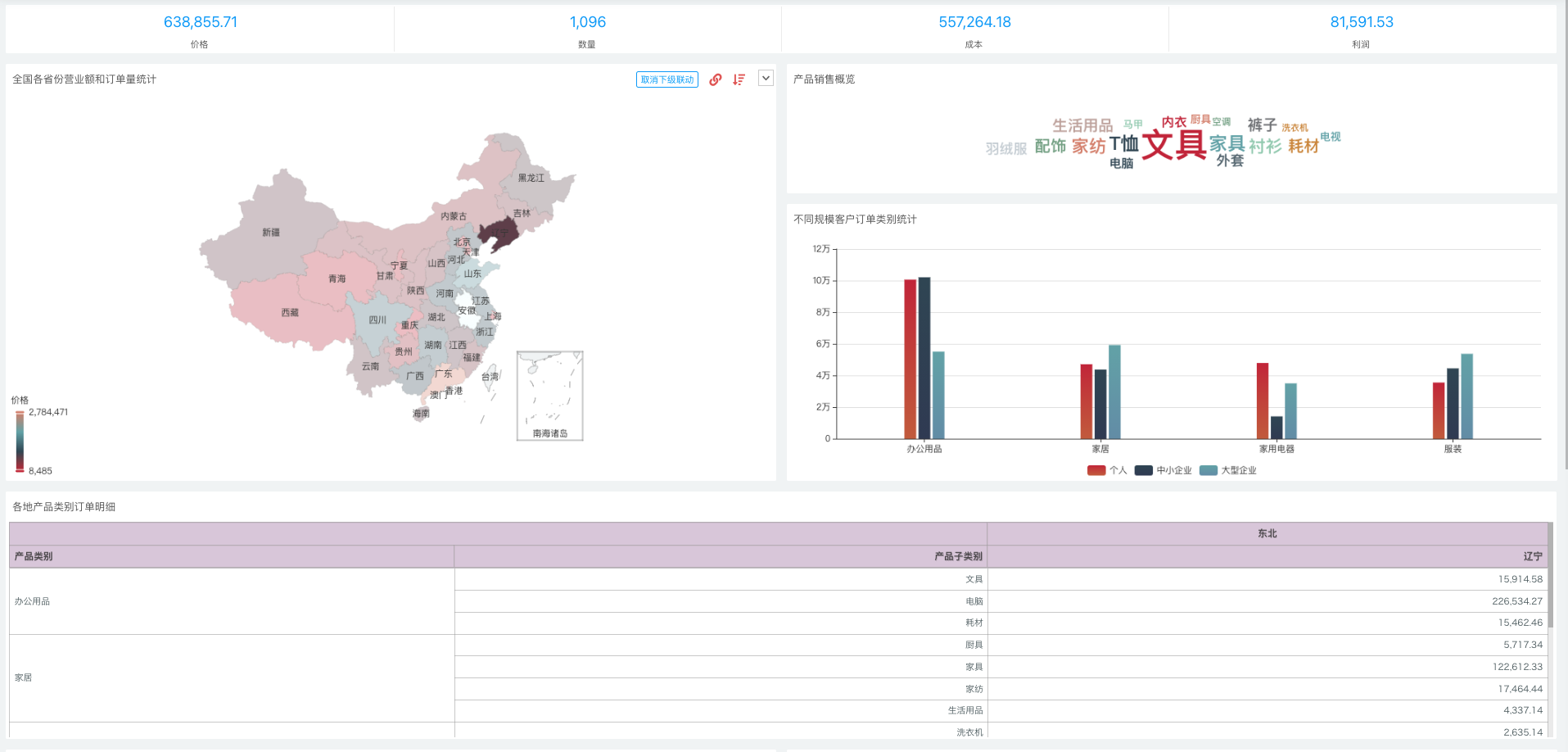Click 吉林 province on the map
Screen dimensions: 1568x752
click(522, 213)
